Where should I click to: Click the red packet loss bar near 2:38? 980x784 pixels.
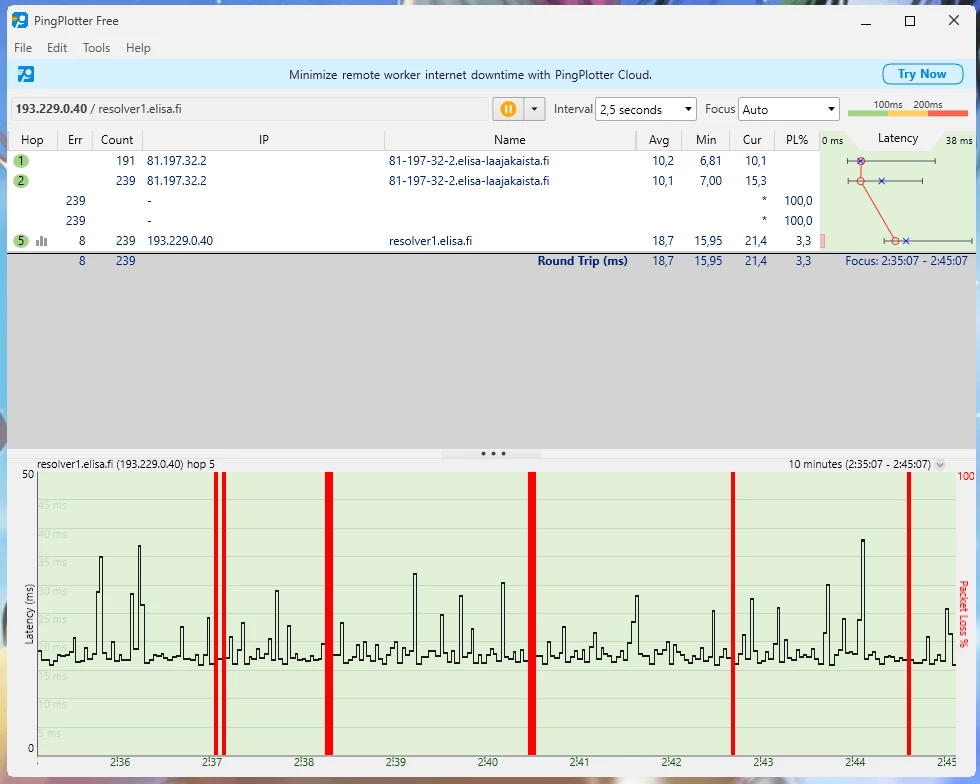click(329, 613)
